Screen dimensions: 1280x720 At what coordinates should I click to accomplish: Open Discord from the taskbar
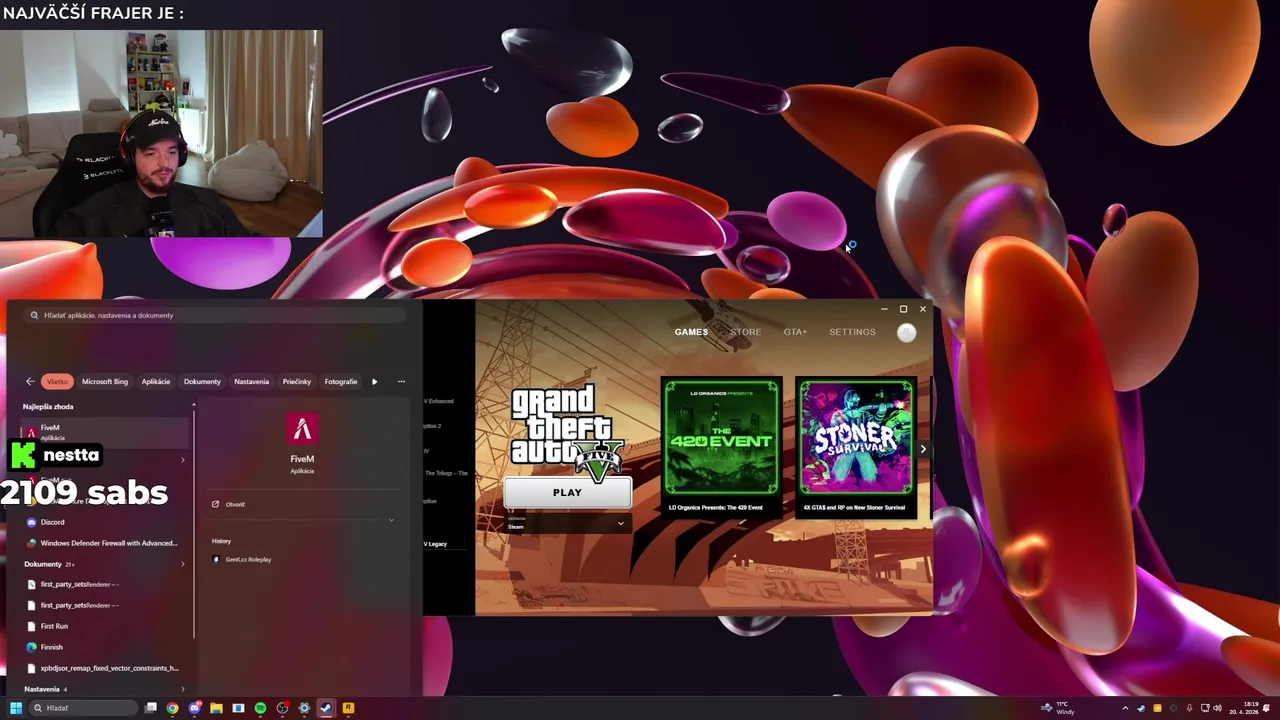[194, 708]
